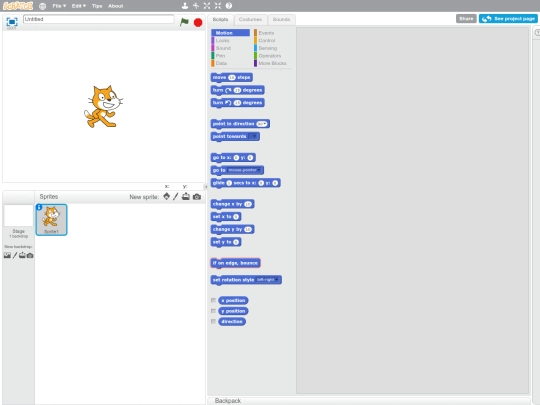Expand the Backpack panel
The image size is (540, 405).
coord(228,401)
